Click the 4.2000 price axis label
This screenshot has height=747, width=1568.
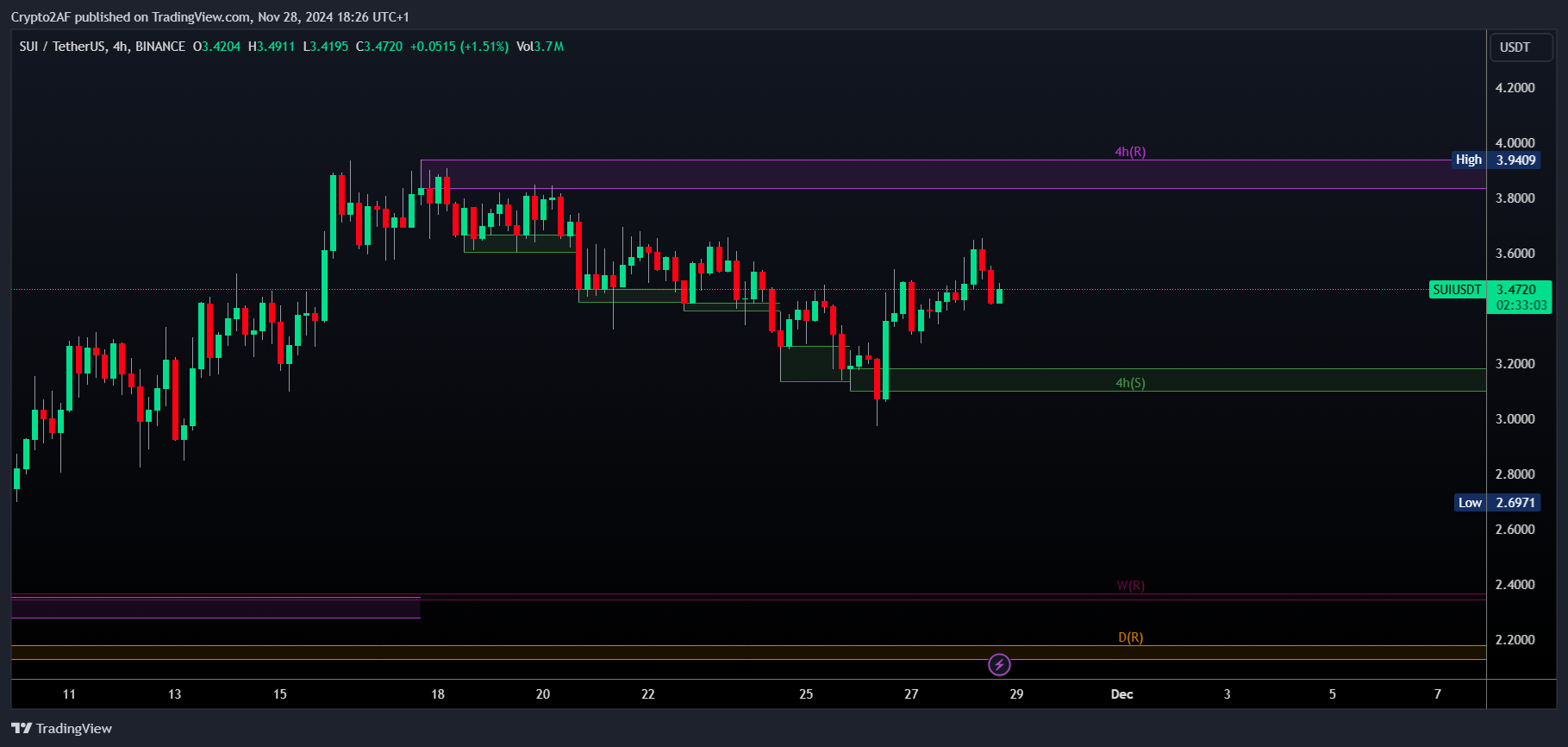pos(1515,88)
